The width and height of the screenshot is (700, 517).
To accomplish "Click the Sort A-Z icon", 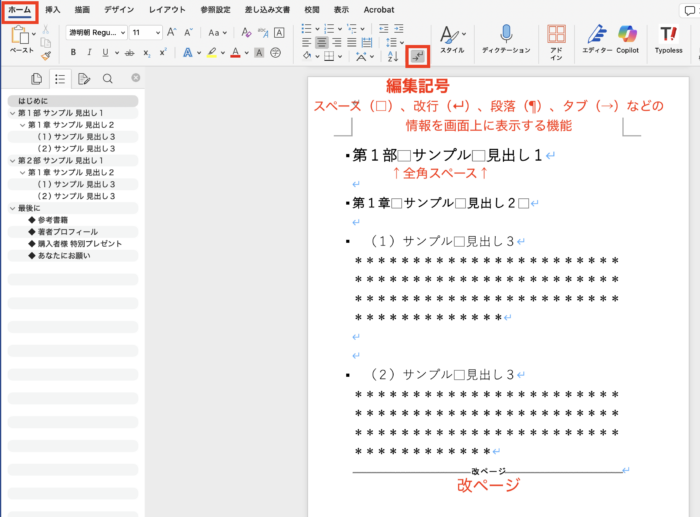I will pyautogui.click(x=393, y=56).
